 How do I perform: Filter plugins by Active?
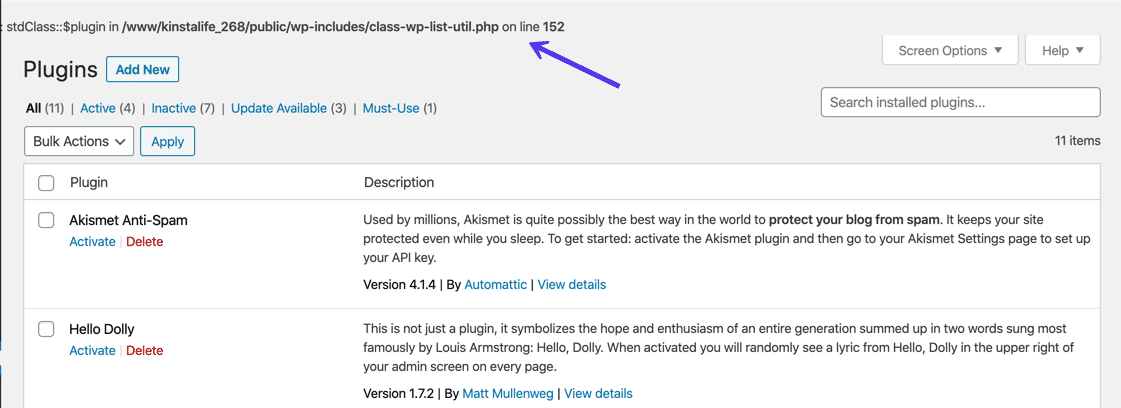click(x=98, y=108)
